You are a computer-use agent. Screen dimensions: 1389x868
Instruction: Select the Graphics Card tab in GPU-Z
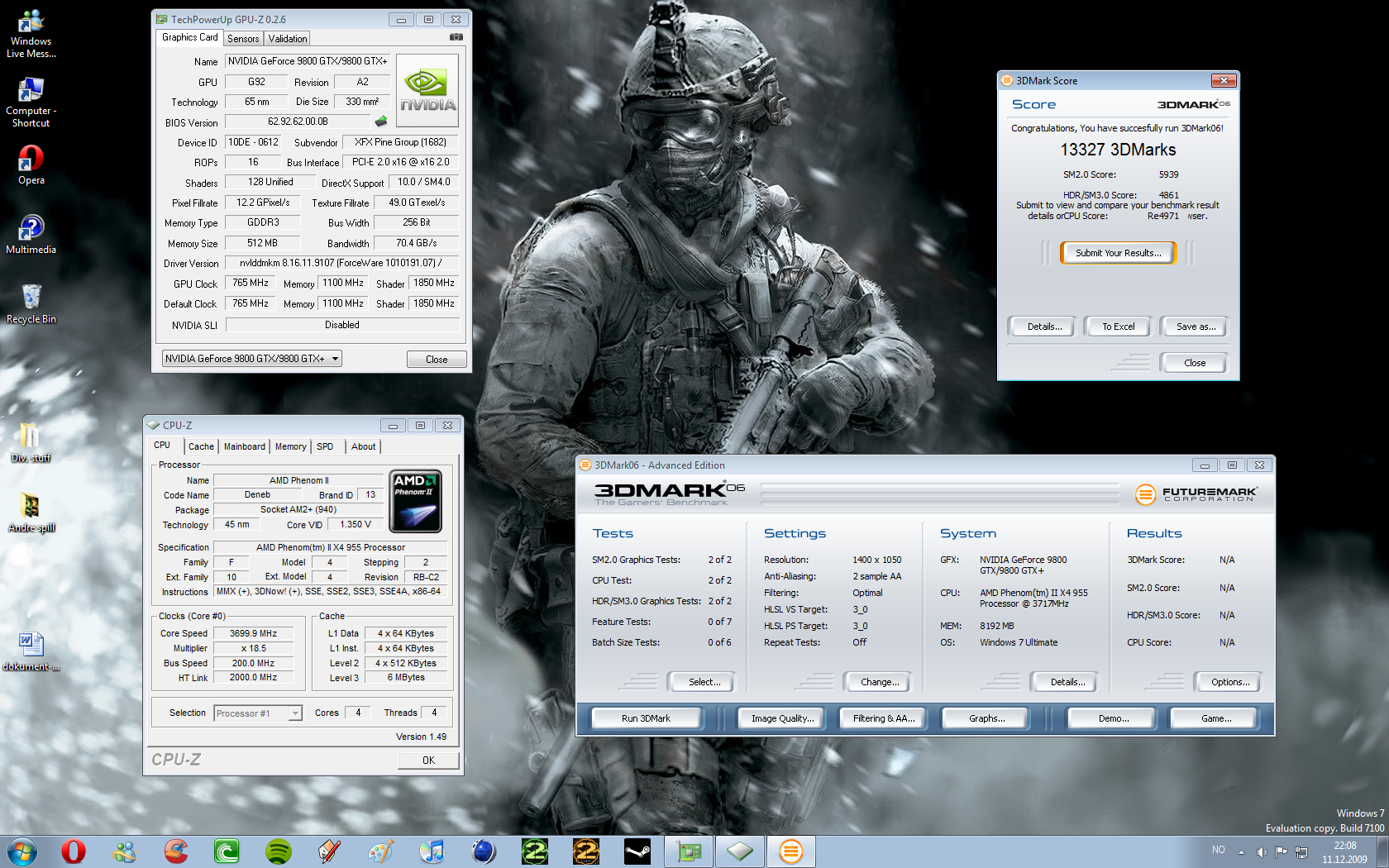[190, 37]
